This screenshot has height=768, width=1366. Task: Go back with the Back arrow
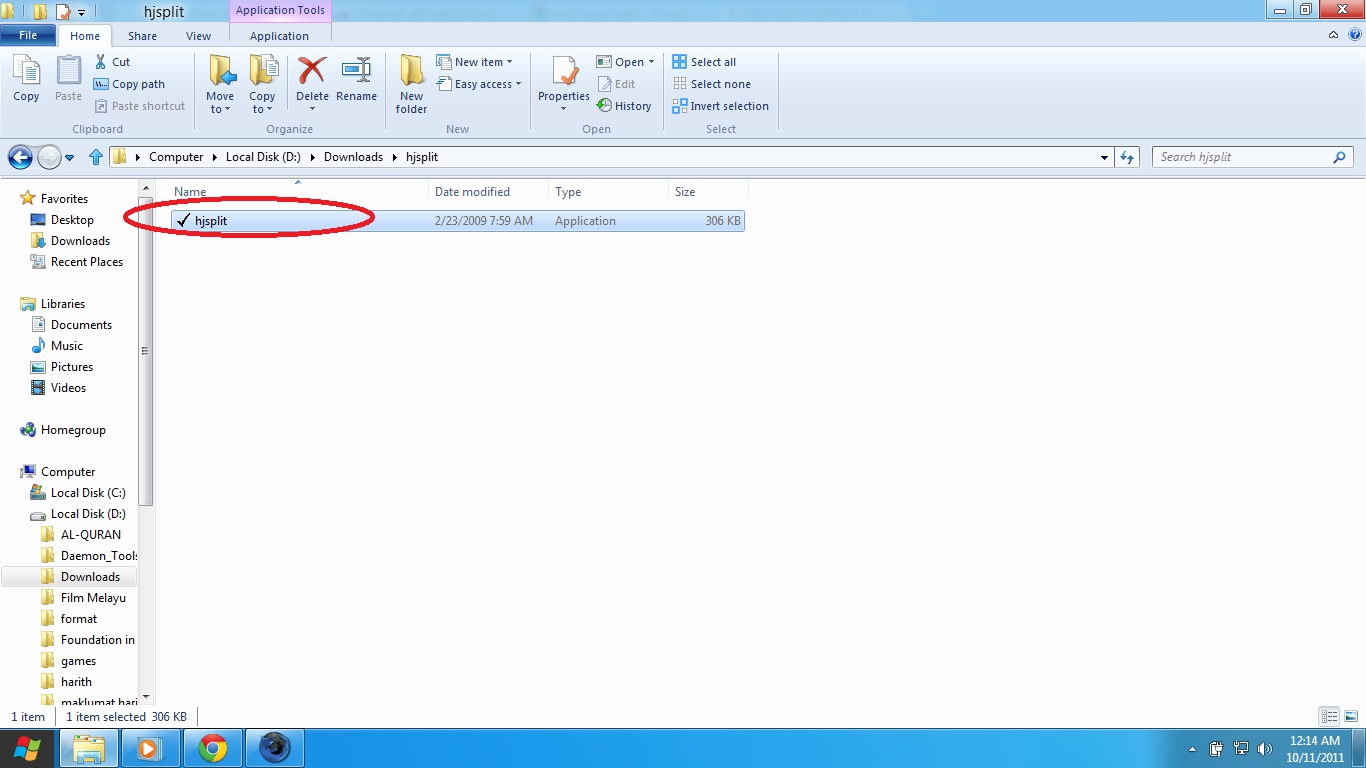[x=20, y=157]
